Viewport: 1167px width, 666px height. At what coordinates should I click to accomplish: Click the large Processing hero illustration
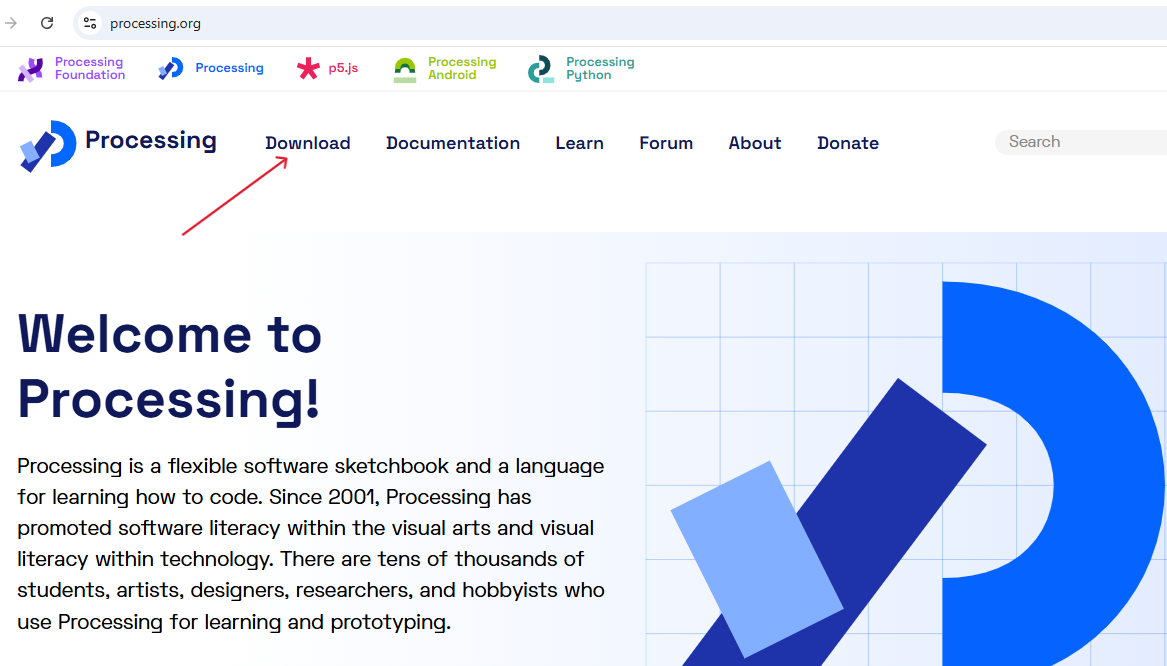pos(906,464)
